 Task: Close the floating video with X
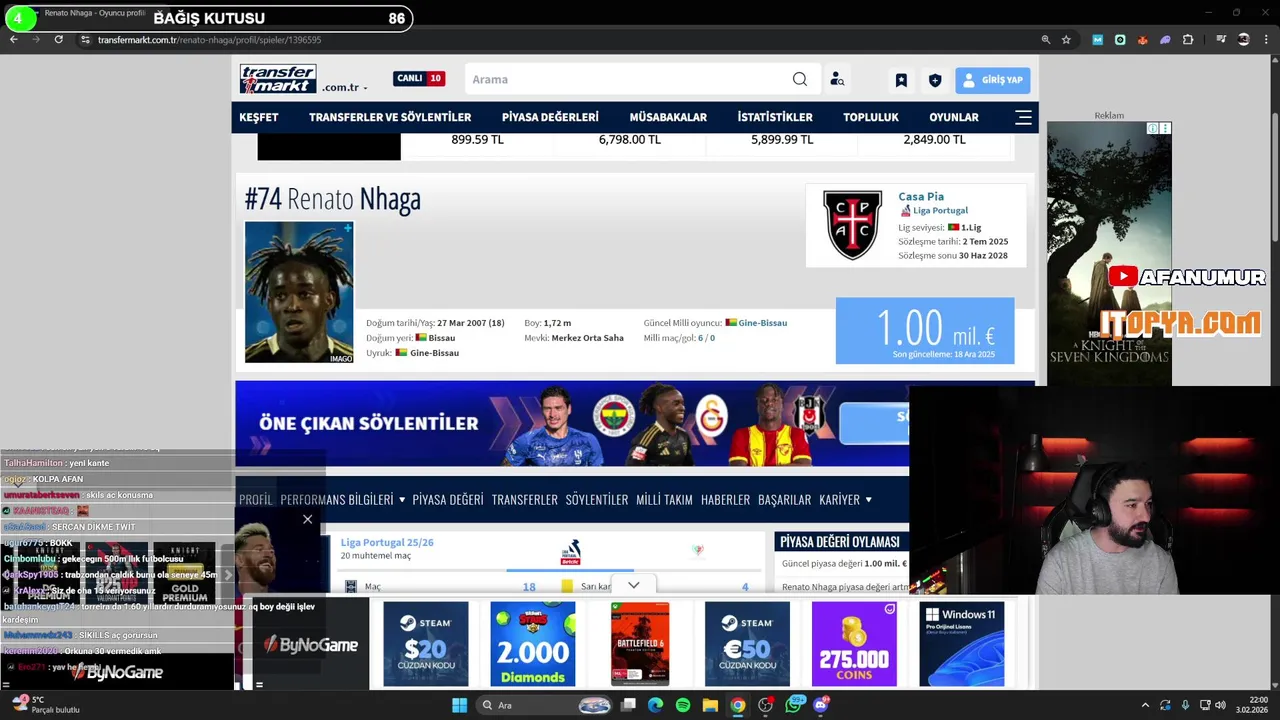tap(307, 519)
